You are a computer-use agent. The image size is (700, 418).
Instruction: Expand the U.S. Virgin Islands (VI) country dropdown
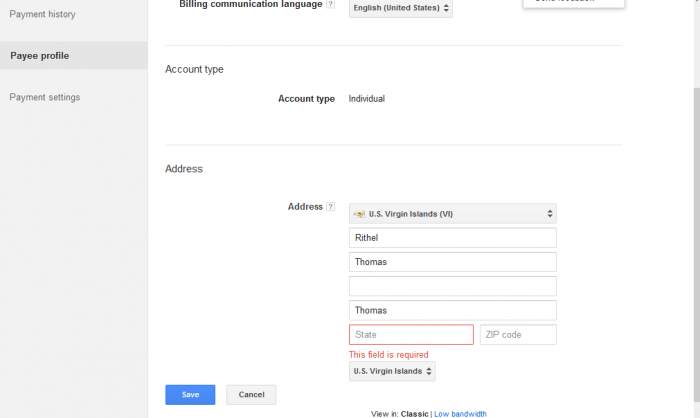point(452,214)
